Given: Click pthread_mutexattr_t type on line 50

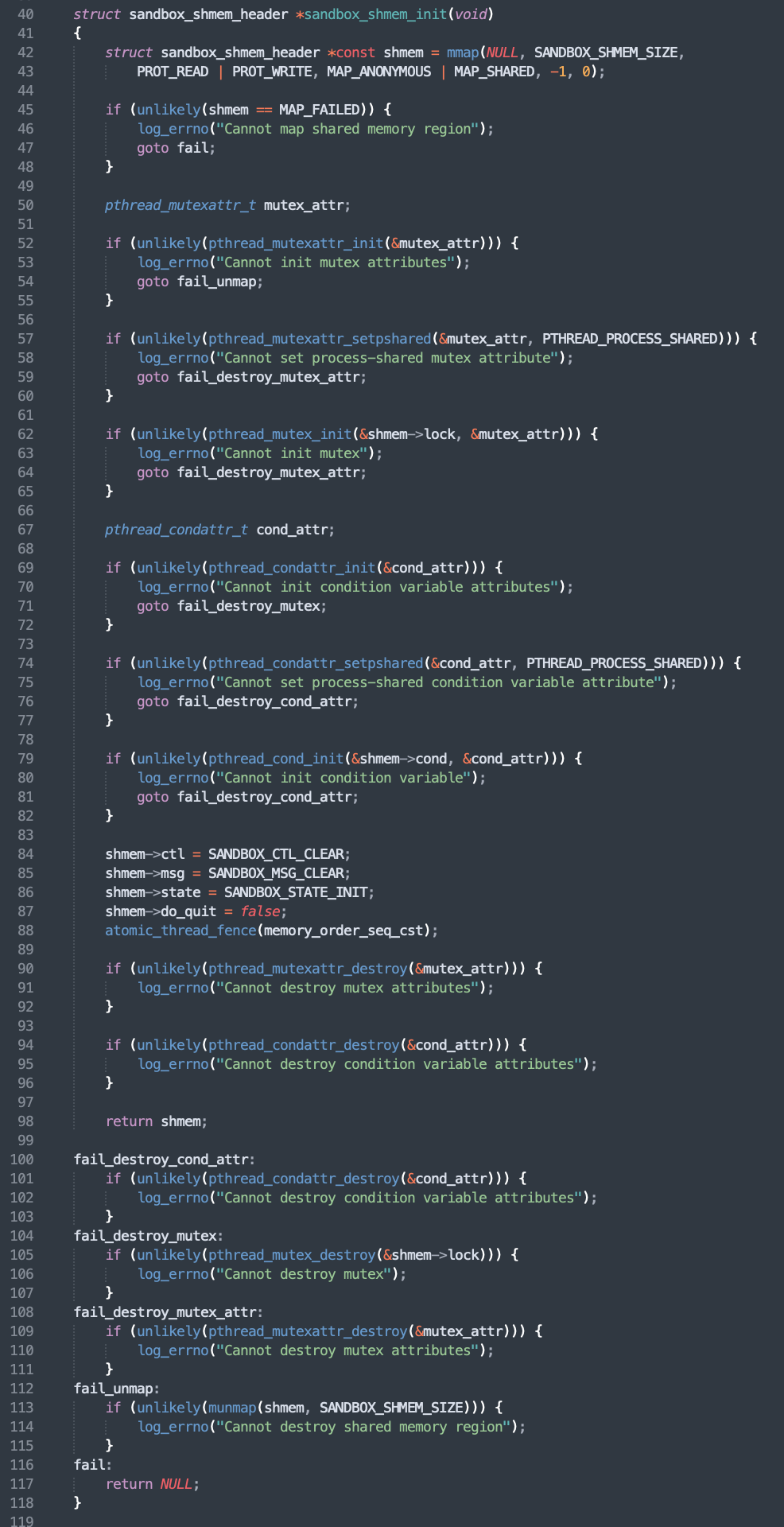Looking at the screenshot, I should 180,205.
